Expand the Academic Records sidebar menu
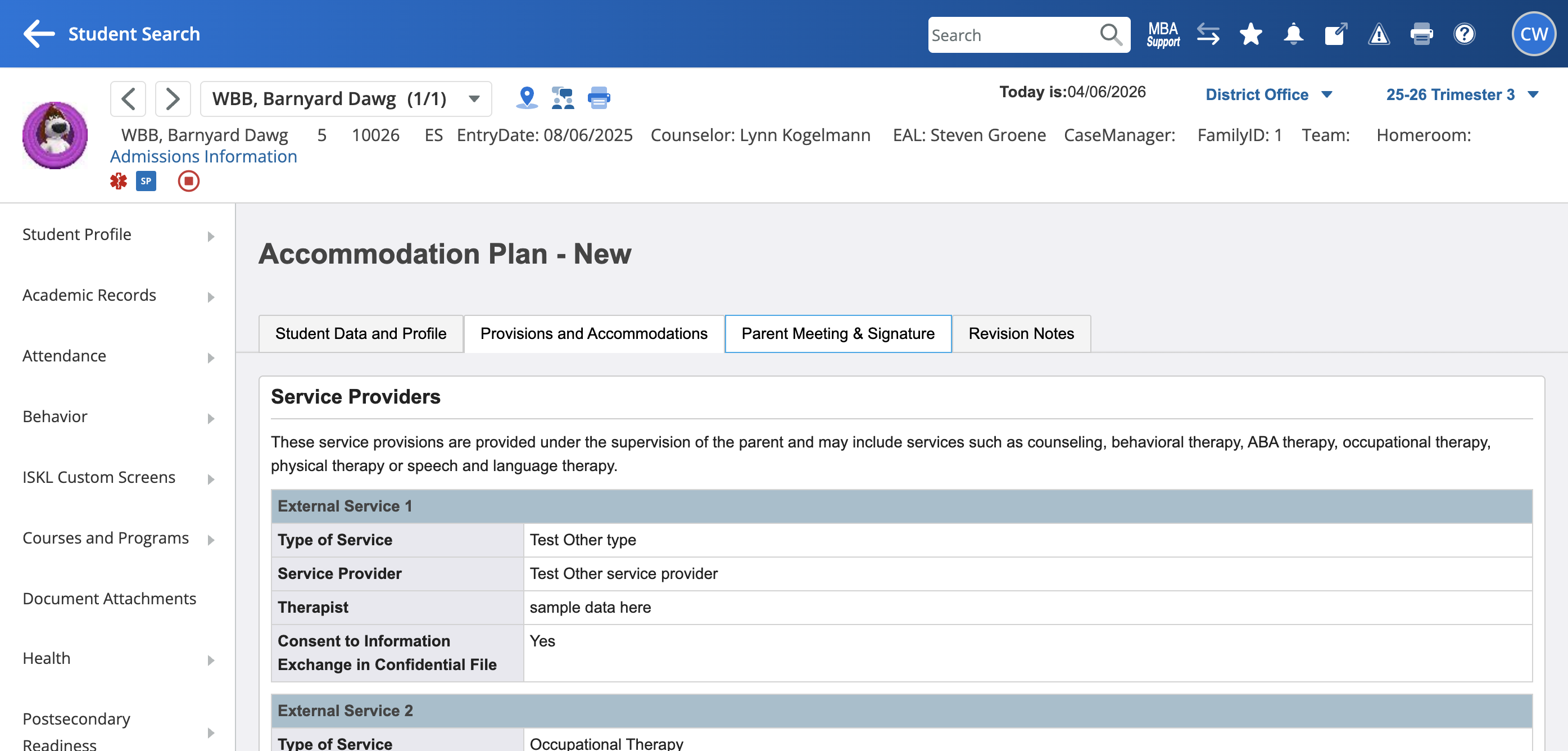Image resolution: width=1568 pixels, height=751 pixels. coord(118,295)
